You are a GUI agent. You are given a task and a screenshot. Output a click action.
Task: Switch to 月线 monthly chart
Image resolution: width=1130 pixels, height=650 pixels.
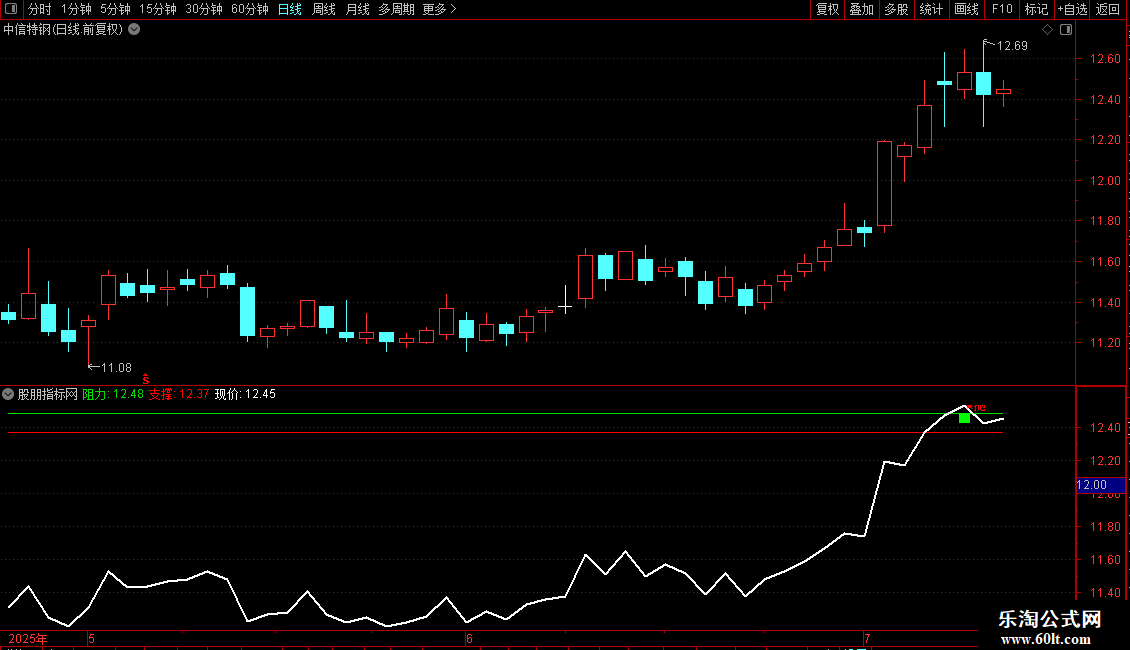click(357, 9)
